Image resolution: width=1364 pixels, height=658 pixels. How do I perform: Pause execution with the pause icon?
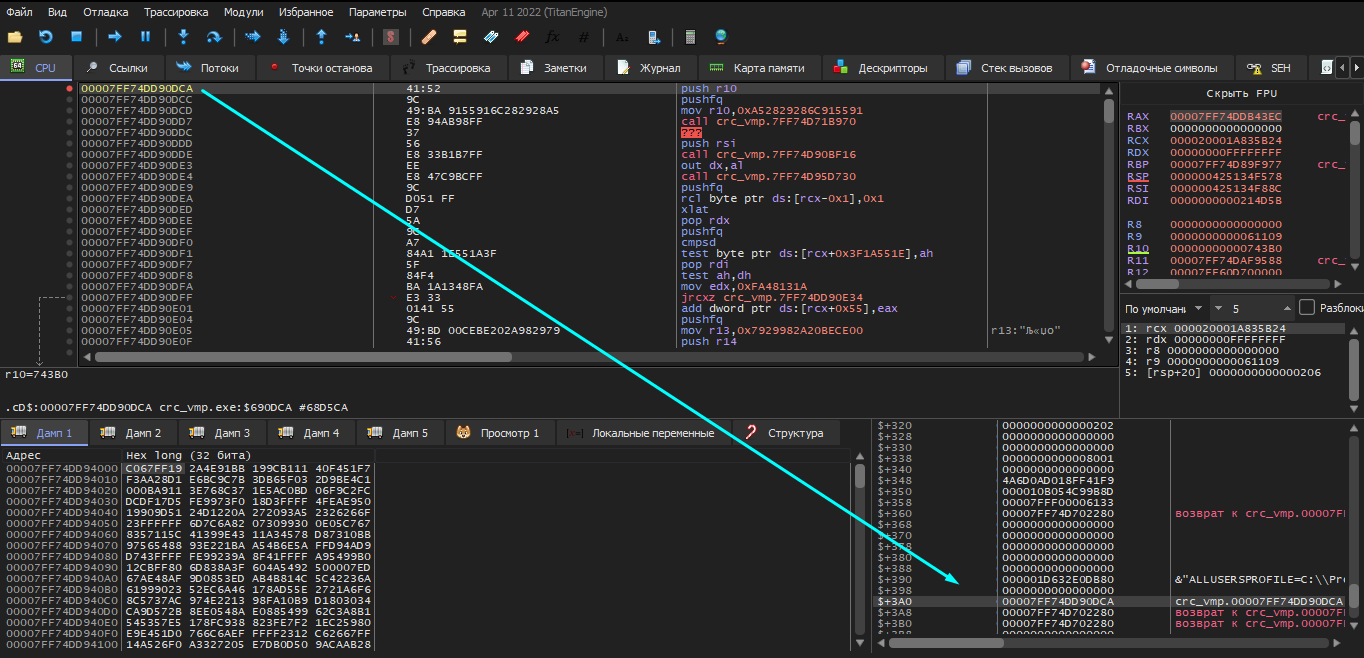145,37
